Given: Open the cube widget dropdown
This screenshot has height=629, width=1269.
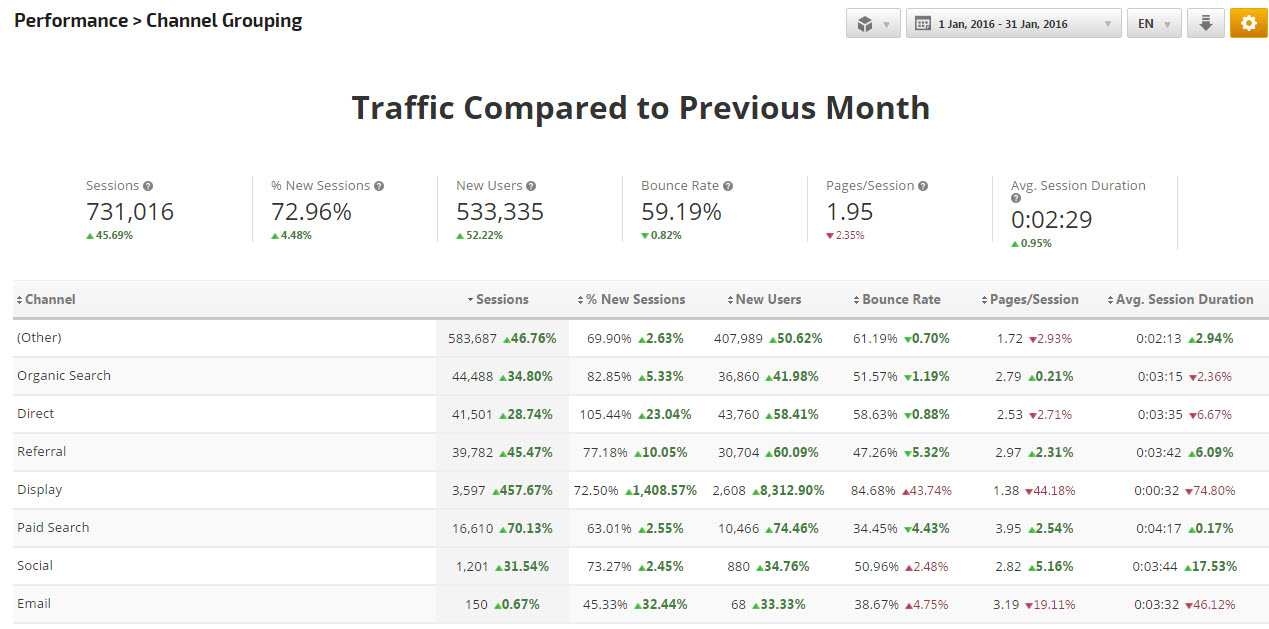Looking at the screenshot, I should pos(873,23).
